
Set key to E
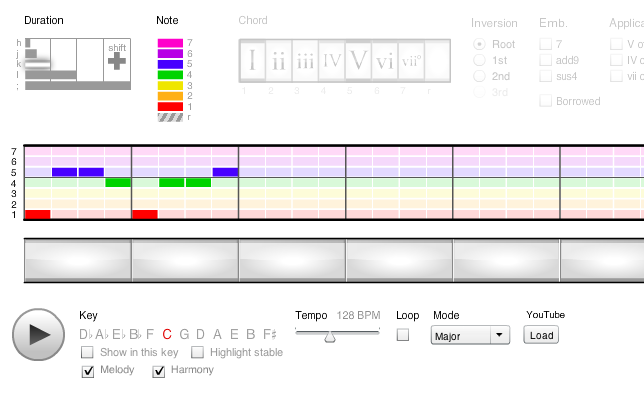(234, 334)
